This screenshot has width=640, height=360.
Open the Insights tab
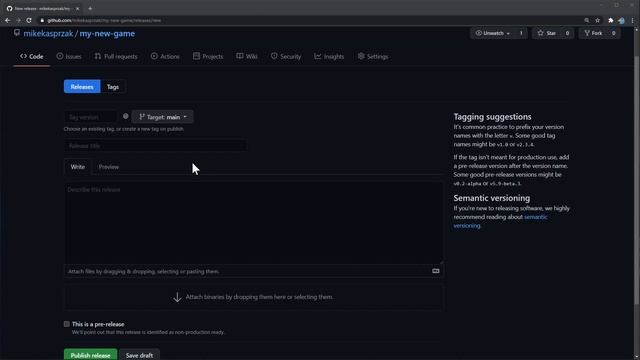click(329, 56)
